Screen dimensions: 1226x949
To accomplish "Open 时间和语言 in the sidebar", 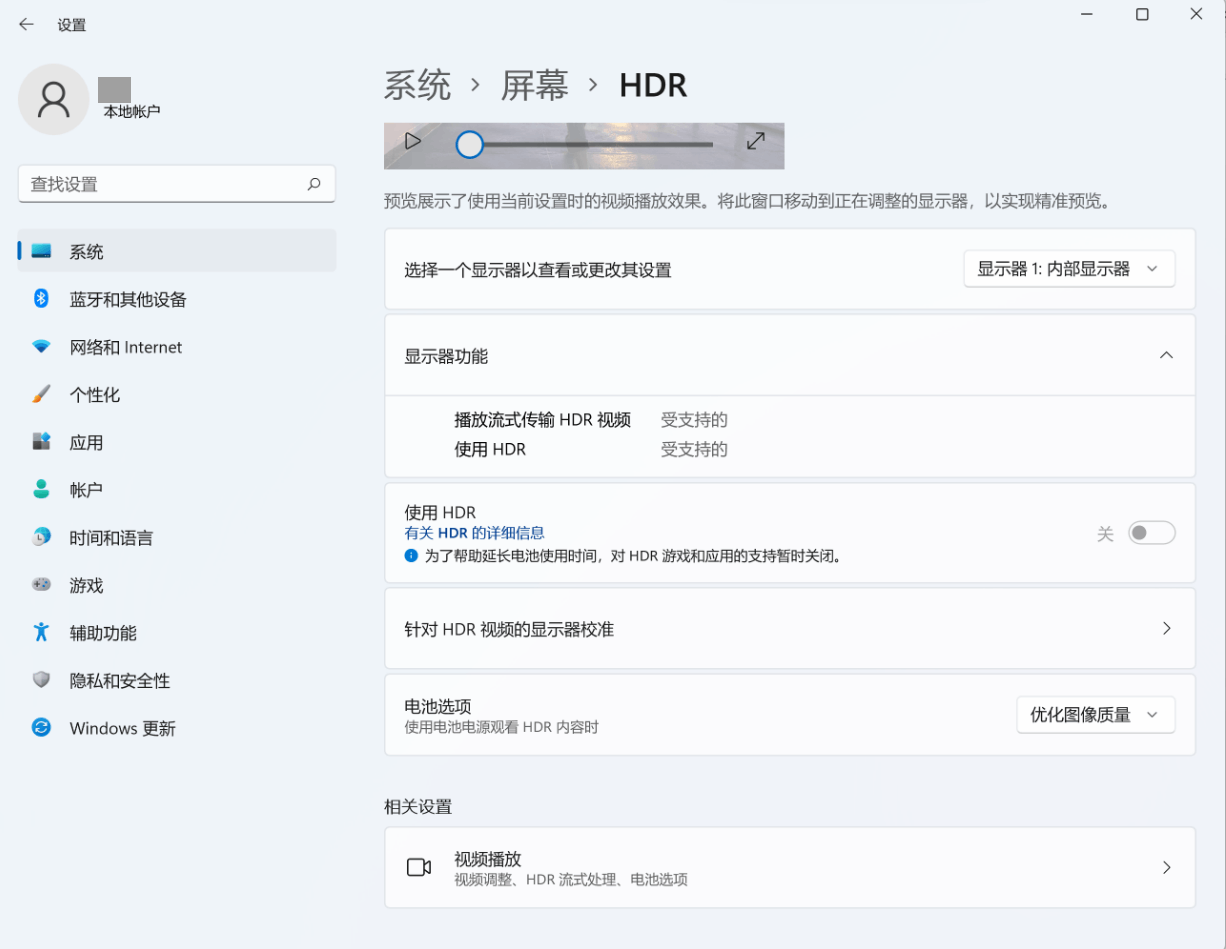I will click(x=177, y=538).
